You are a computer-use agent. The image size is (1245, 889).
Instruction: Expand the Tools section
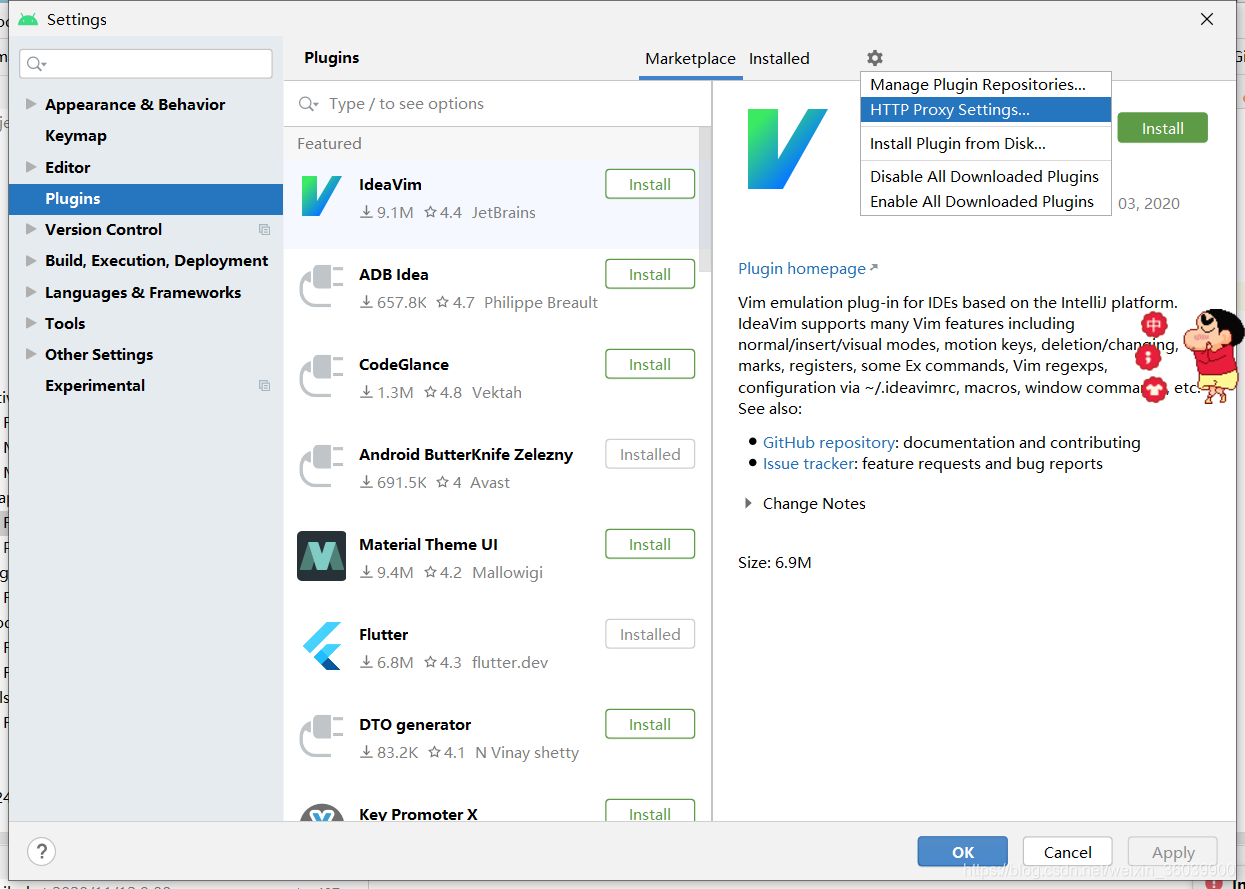[31, 323]
